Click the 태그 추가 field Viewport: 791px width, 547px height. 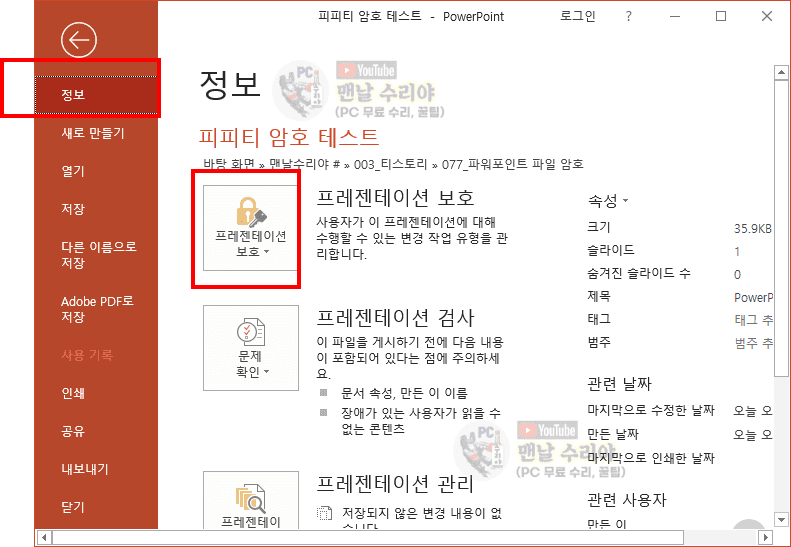(753, 319)
